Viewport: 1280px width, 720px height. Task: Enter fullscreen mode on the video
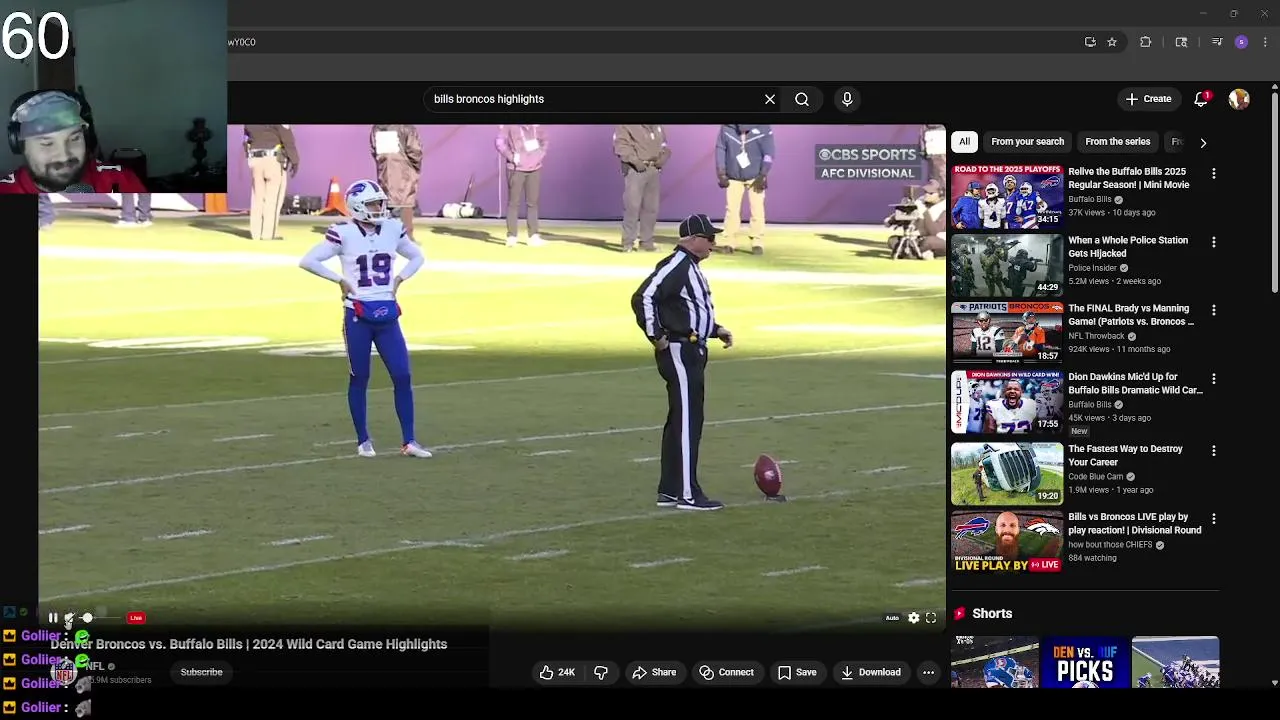pyautogui.click(x=931, y=618)
